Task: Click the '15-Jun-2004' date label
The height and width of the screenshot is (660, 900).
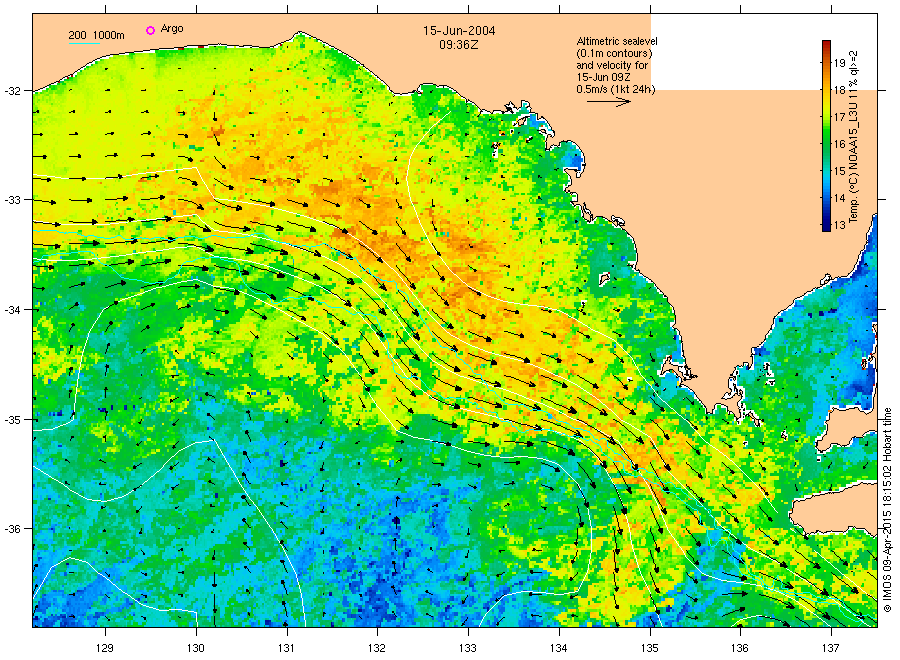Action: [459, 30]
